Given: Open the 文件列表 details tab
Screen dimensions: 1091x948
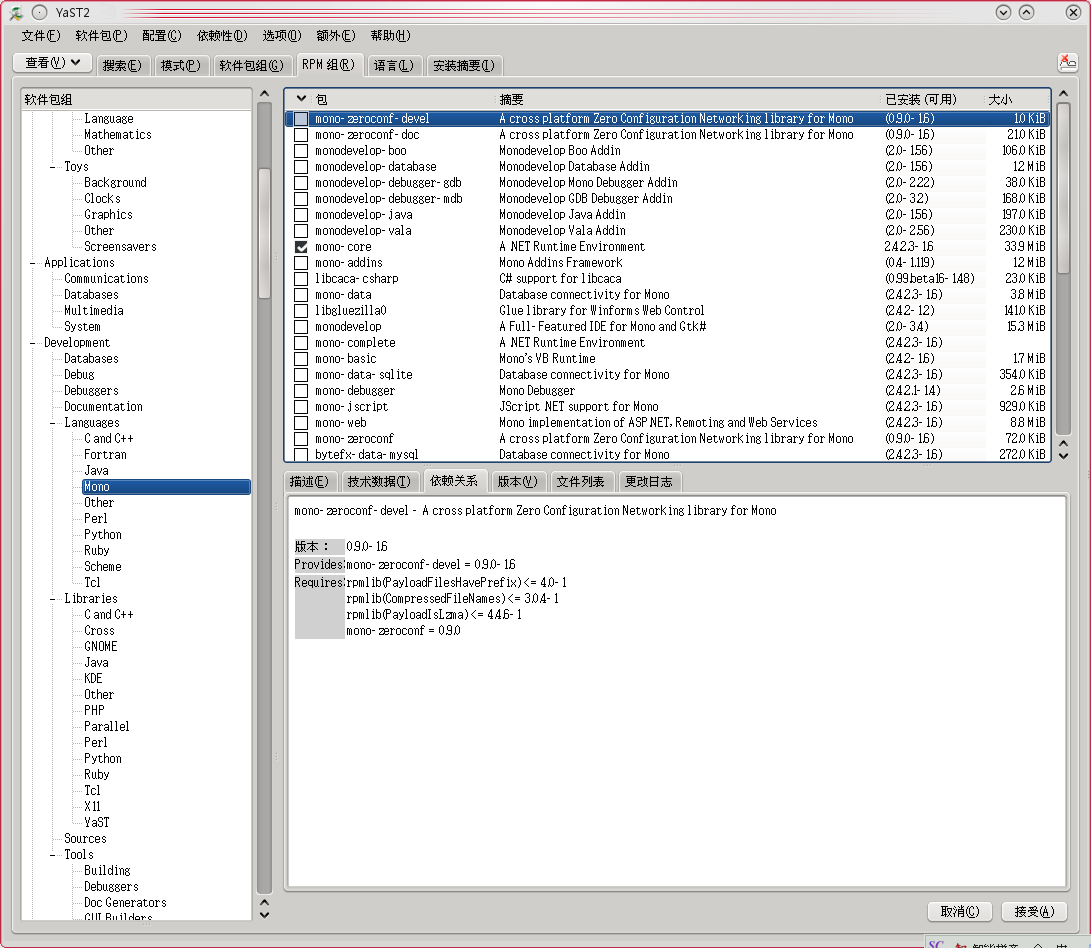Looking at the screenshot, I should (581, 482).
